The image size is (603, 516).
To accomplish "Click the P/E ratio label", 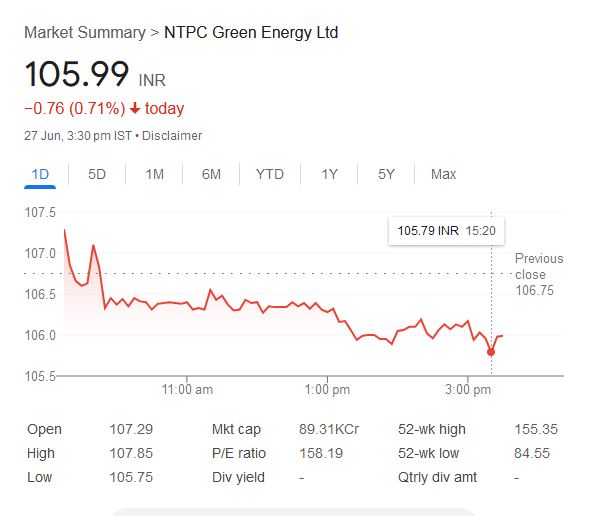I will [236, 453].
